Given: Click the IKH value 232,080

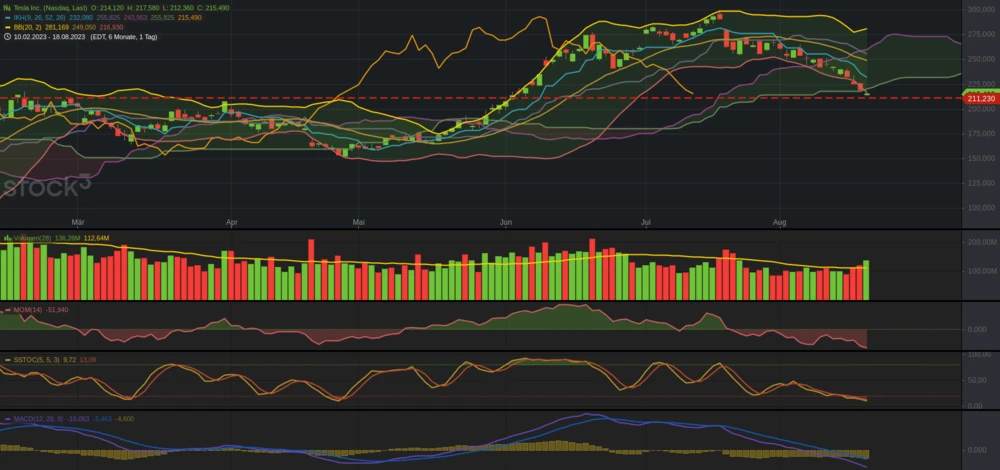Looking at the screenshot, I should (x=80, y=18).
